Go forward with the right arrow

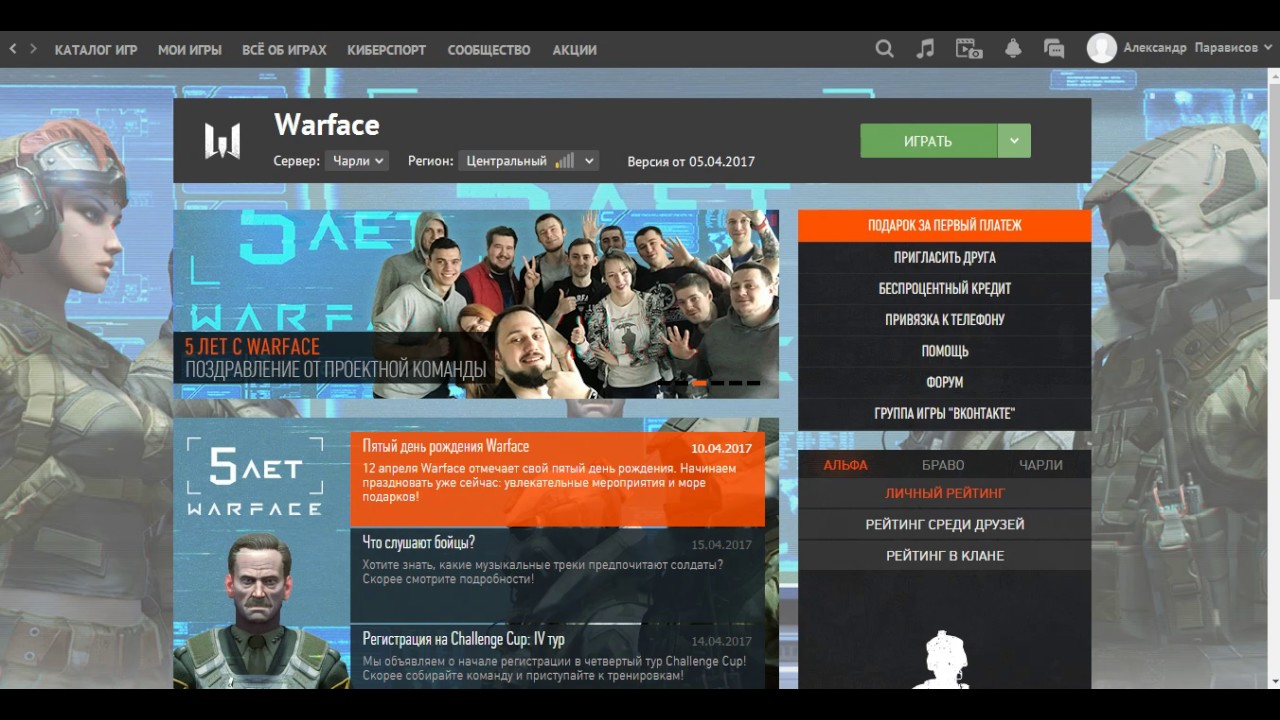coord(33,48)
